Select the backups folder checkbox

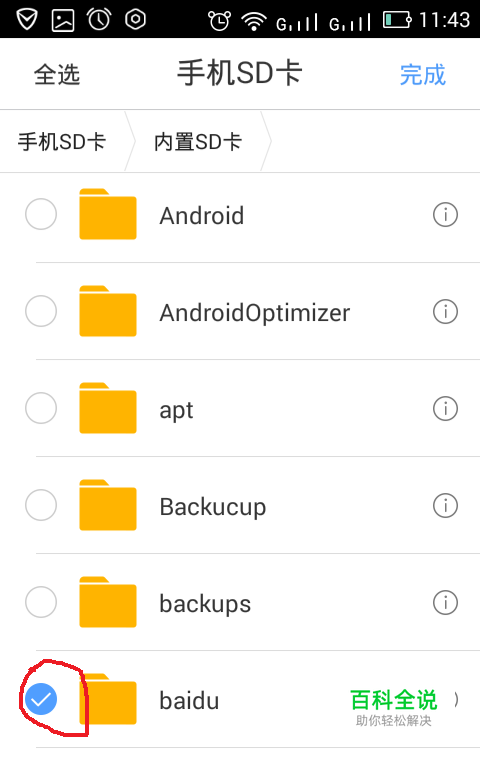[41, 602]
